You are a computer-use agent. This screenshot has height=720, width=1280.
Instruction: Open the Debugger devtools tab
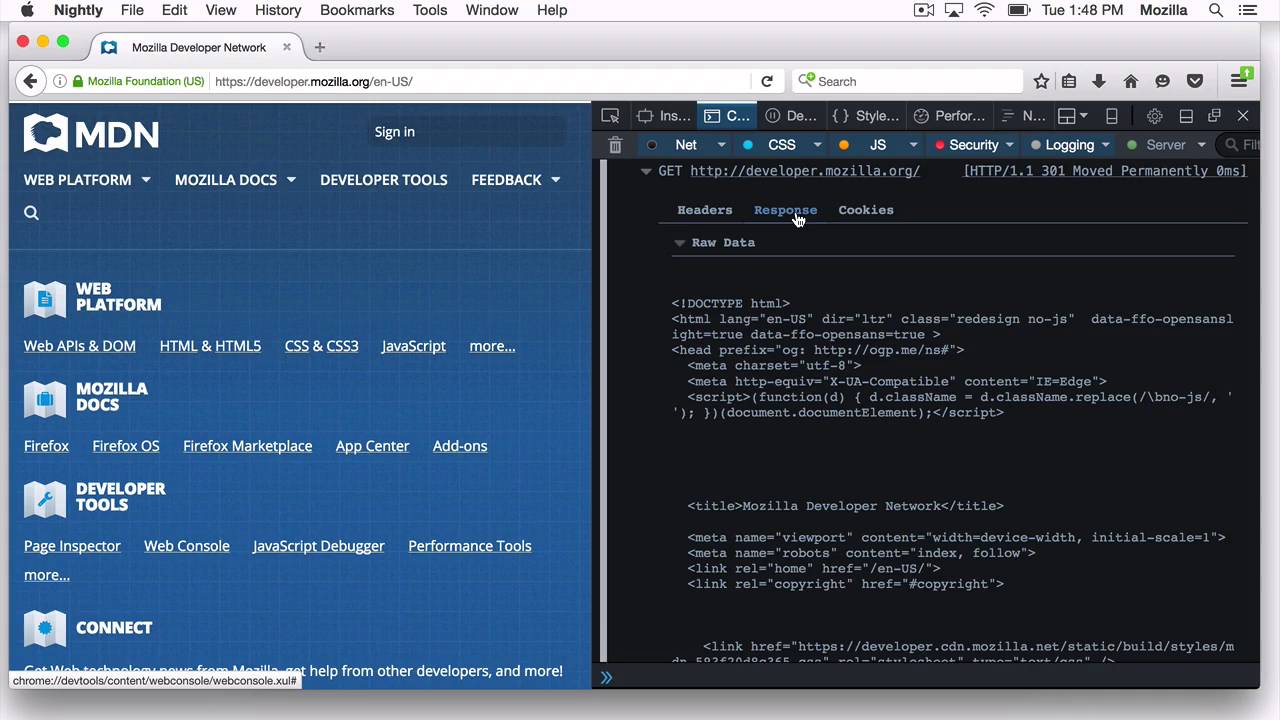(791, 116)
